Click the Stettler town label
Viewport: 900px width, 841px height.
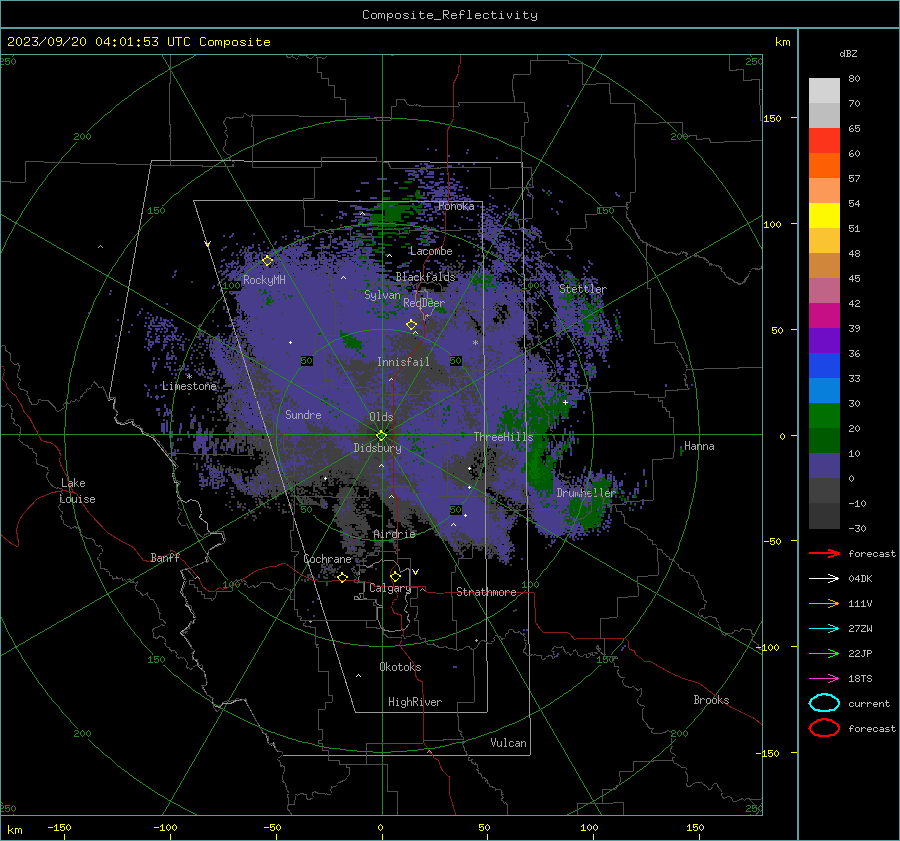click(583, 289)
